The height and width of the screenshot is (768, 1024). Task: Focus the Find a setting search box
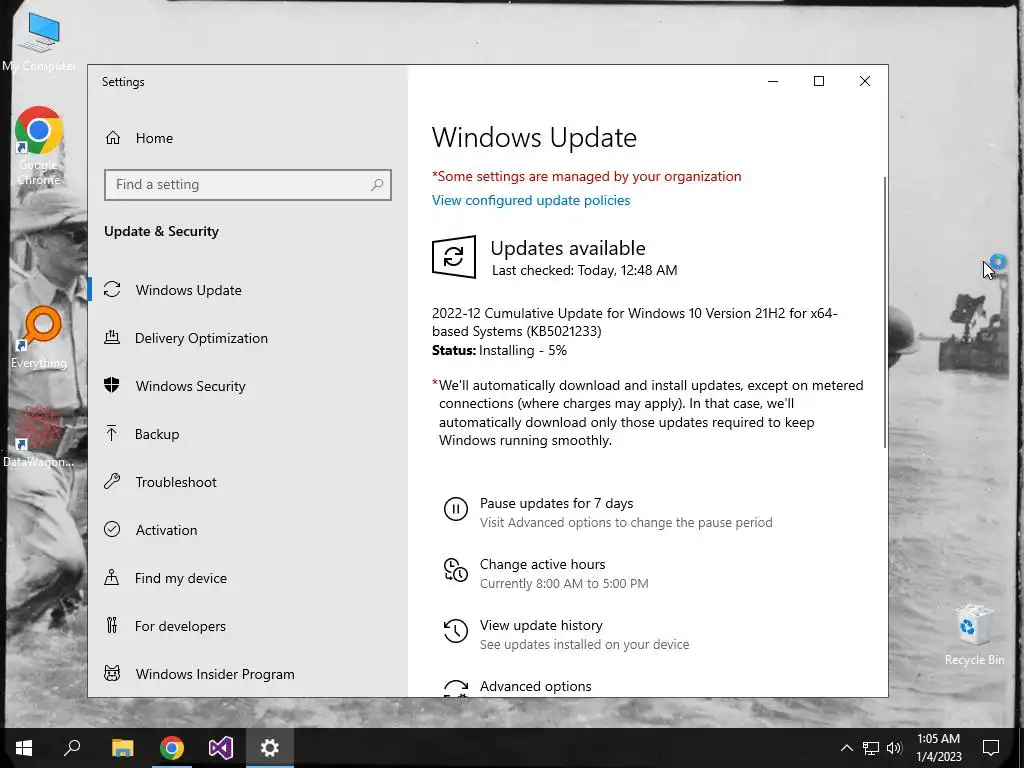(248, 185)
